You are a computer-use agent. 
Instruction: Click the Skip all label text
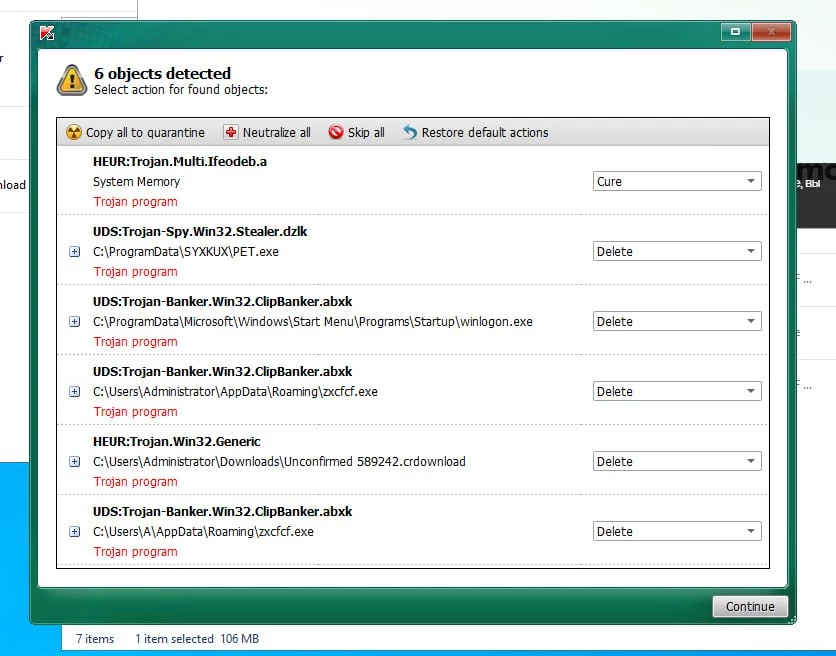pos(366,132)
